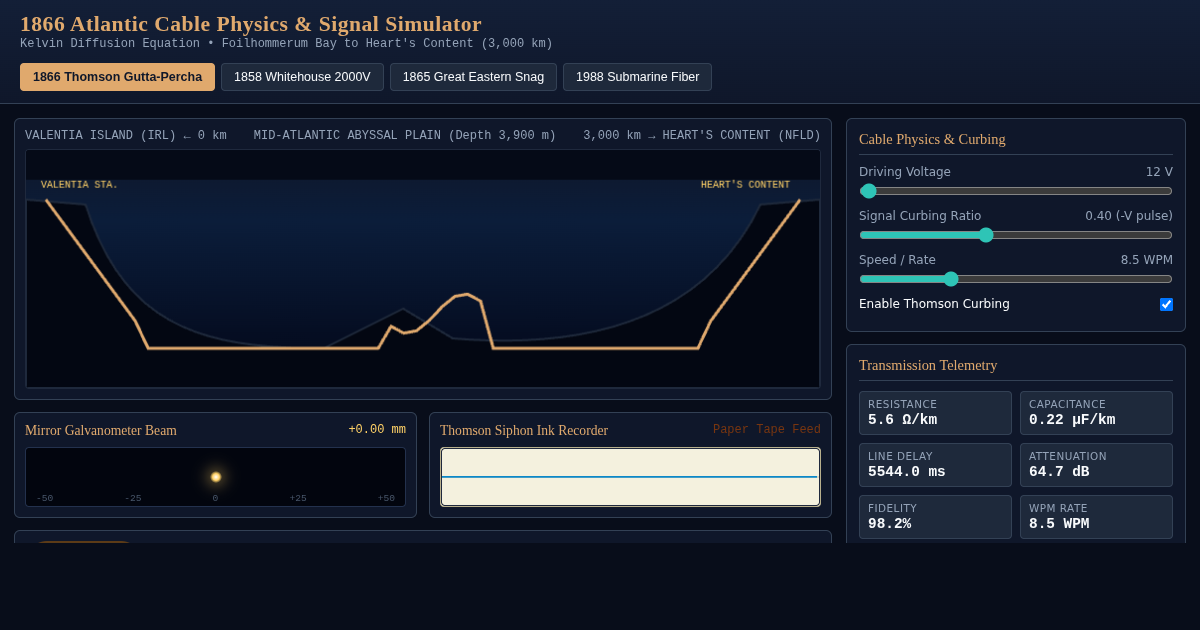Click the cable seabed profile chart
Viewport: 1200px width, 630px height.
423,269
